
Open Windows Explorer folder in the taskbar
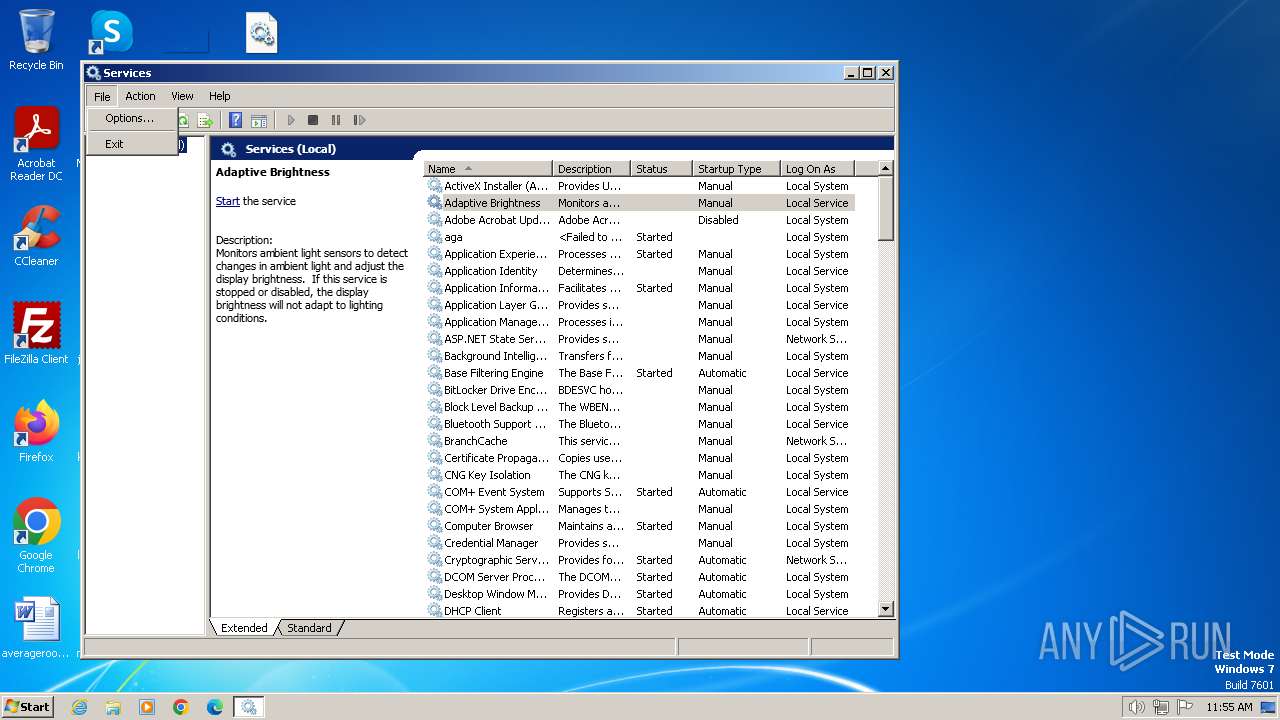click(x=113, y=707)
